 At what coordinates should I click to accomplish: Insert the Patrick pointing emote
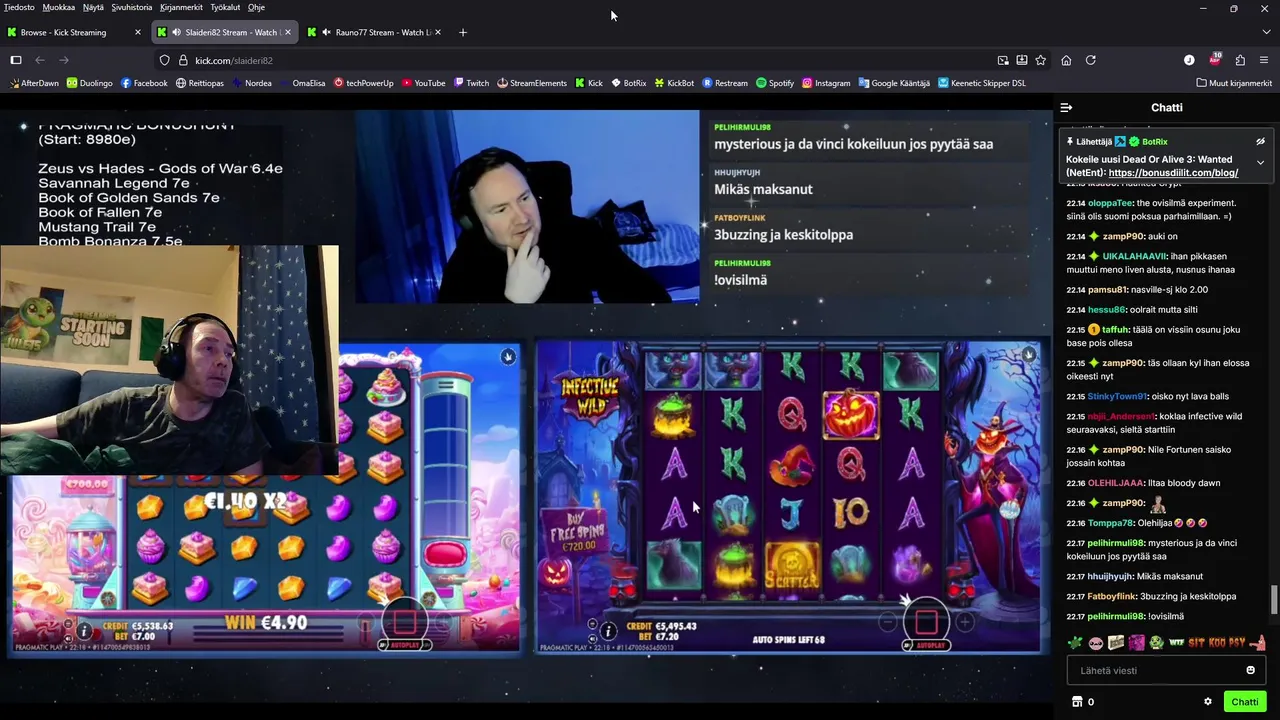tap(1258, 643)
